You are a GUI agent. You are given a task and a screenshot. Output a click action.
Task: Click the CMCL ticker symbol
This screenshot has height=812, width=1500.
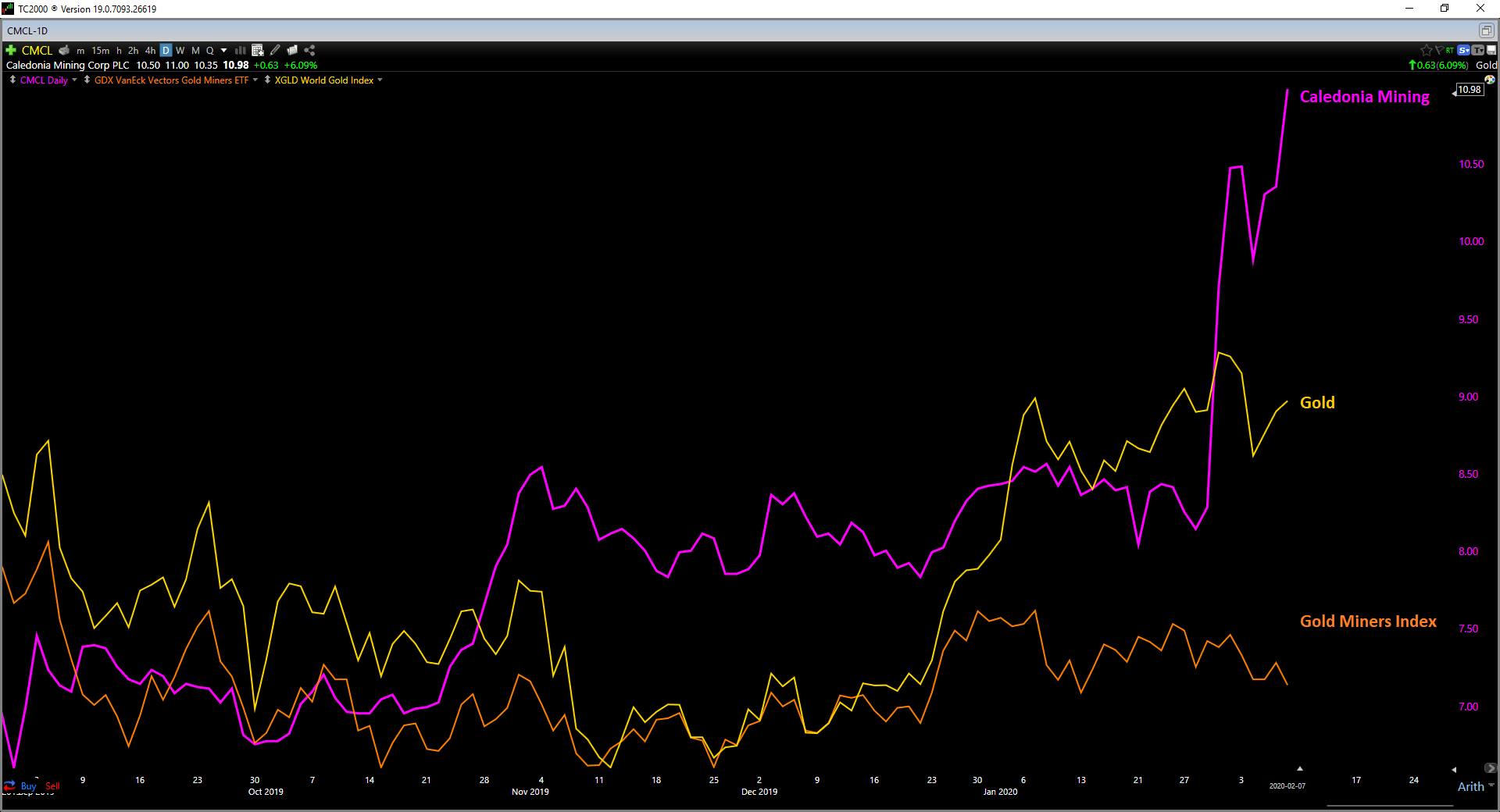(x=37, y=50)
